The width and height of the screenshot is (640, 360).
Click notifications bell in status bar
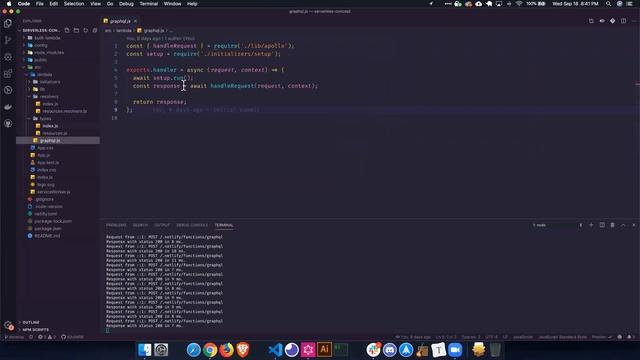pyautogui.click(x=630, y=337)
